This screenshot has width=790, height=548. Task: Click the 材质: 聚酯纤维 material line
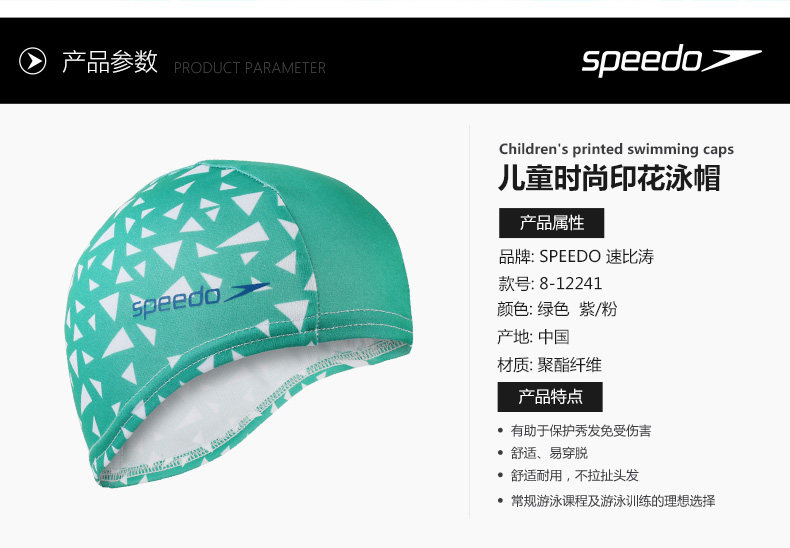tap(549, 364)
